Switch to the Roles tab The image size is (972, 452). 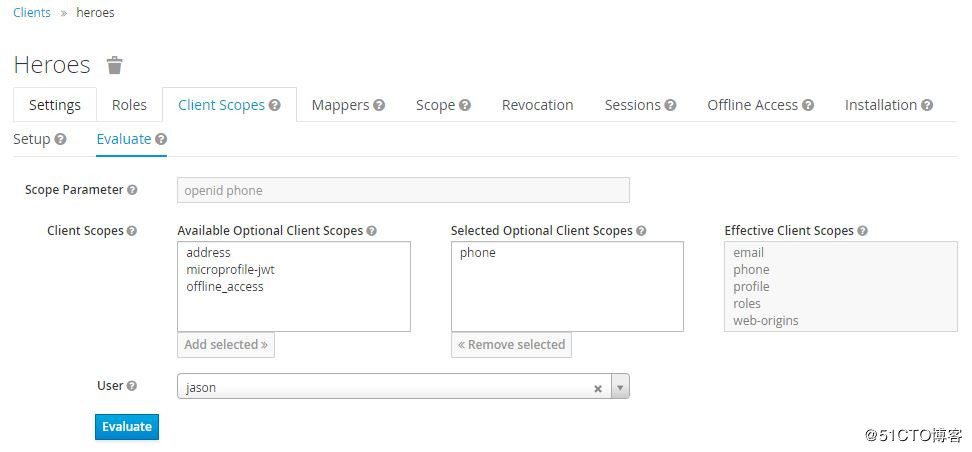point(129,105)
